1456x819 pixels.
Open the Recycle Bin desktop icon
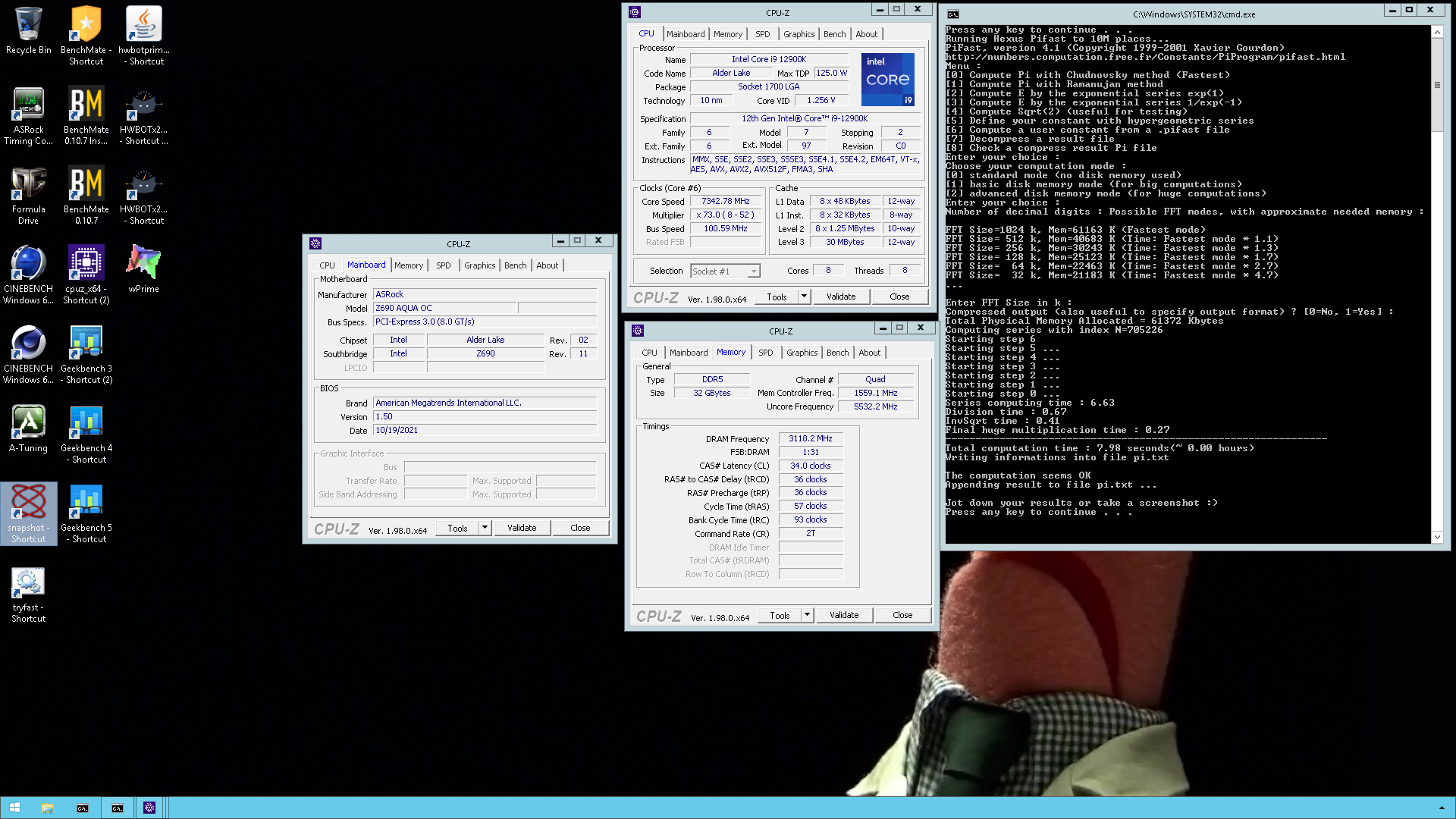pos(28,31)
